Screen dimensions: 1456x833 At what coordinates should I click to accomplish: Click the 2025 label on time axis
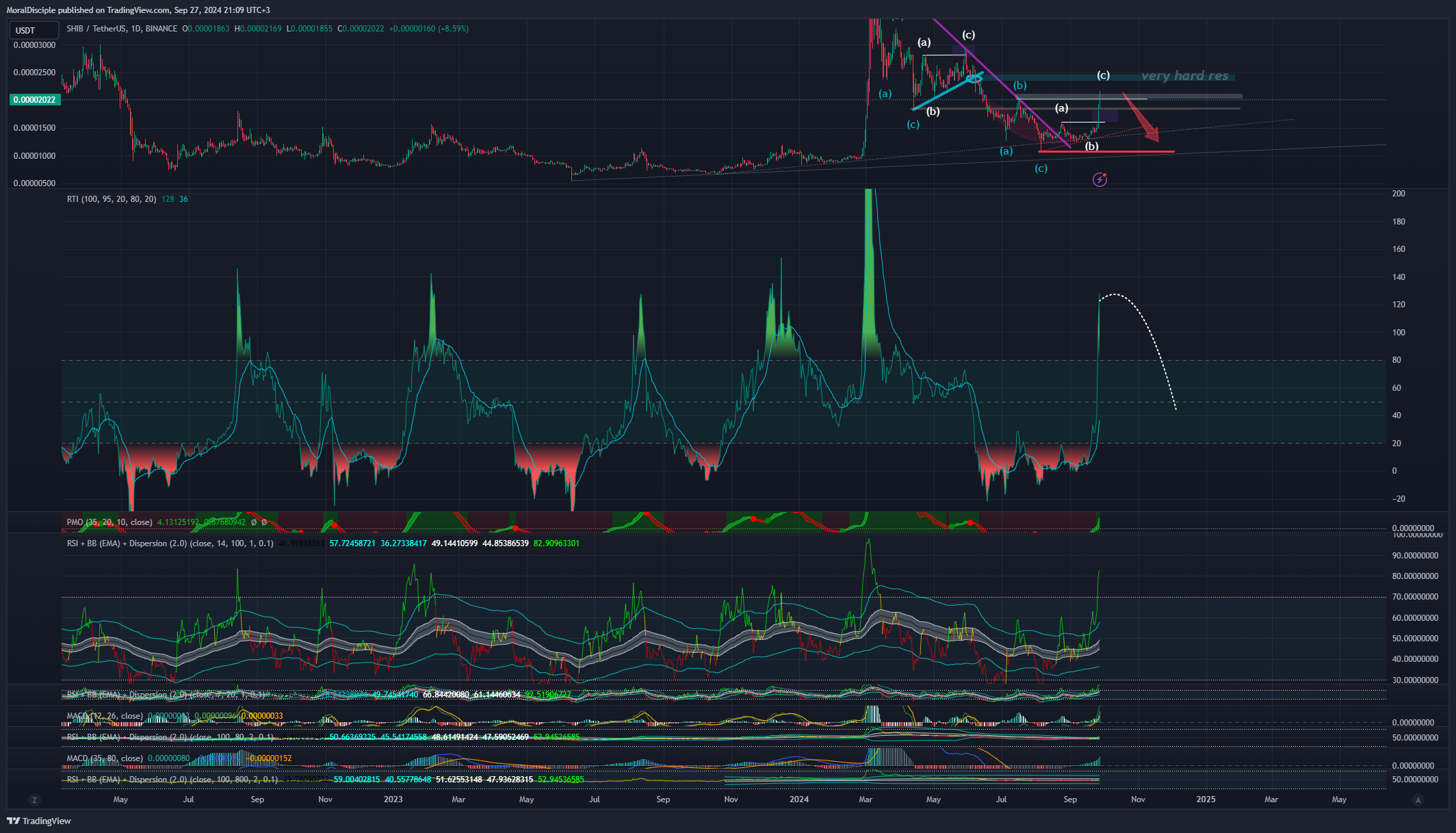tap(1206, 799)
